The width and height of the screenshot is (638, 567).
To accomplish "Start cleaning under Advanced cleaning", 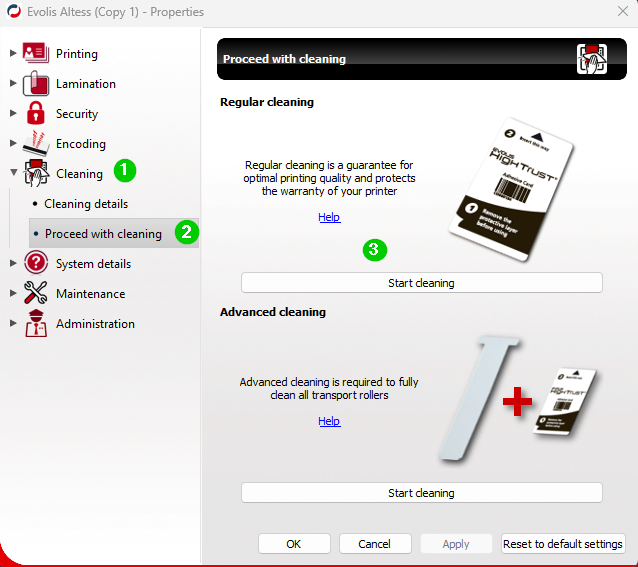I will pyautogui.click(x=422, y=493).
